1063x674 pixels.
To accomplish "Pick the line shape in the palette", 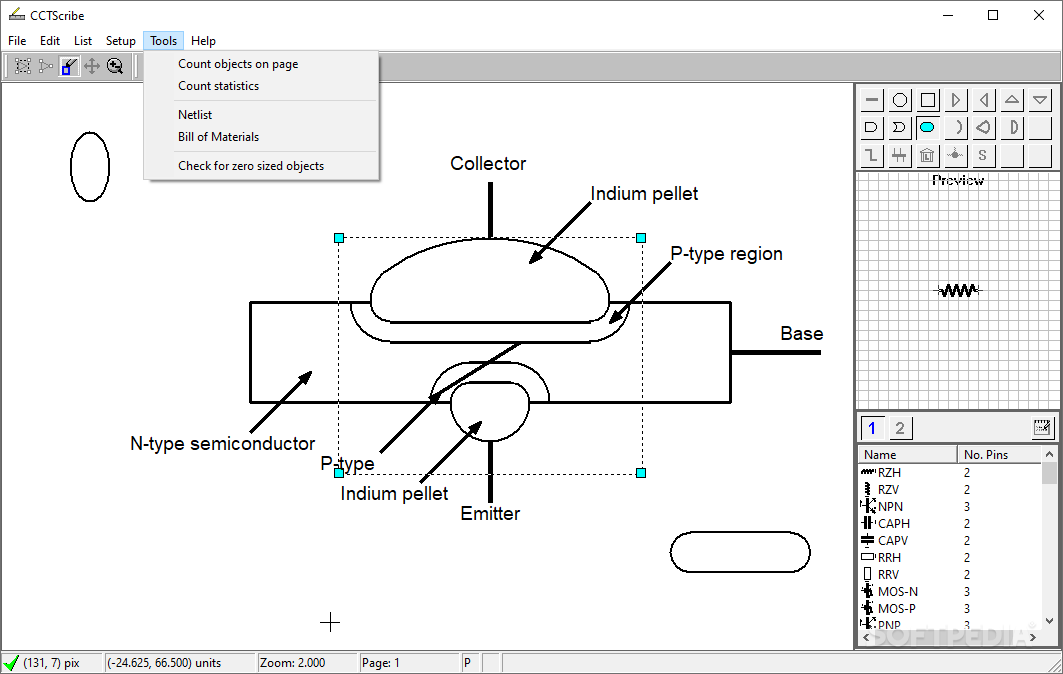I will click(872, 100).
